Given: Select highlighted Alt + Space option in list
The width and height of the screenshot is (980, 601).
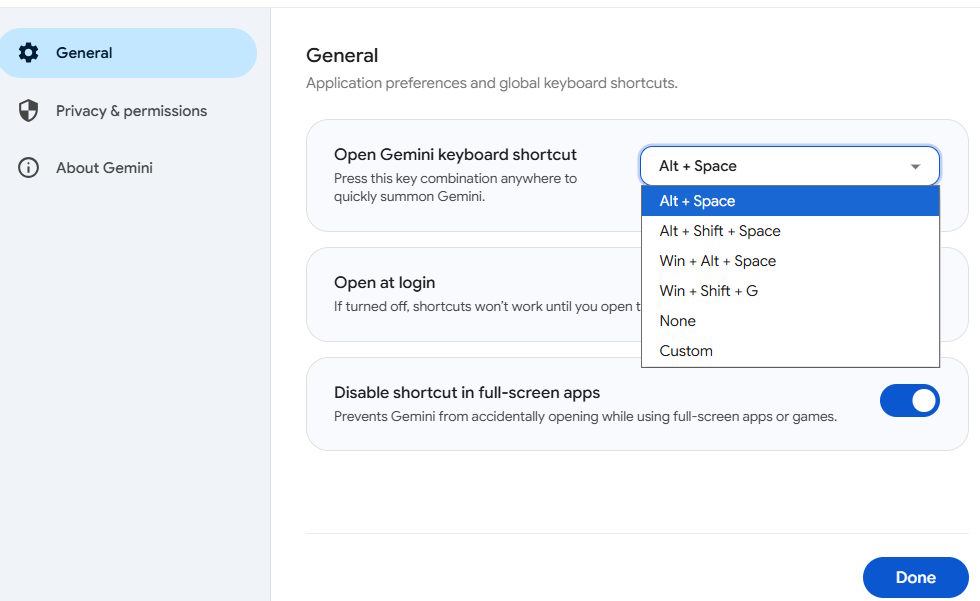Looking at the screenshot, I should pos(790,201).
